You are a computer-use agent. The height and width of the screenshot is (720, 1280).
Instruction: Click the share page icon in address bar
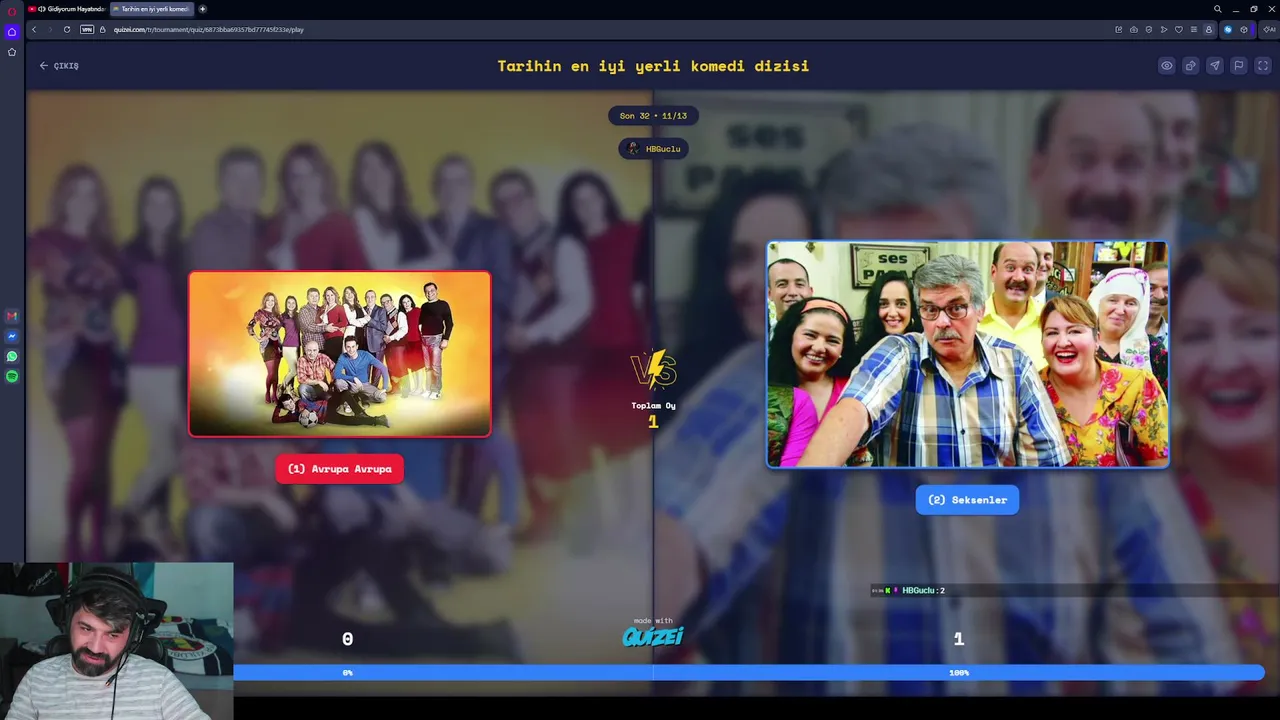pos(1118,29)
